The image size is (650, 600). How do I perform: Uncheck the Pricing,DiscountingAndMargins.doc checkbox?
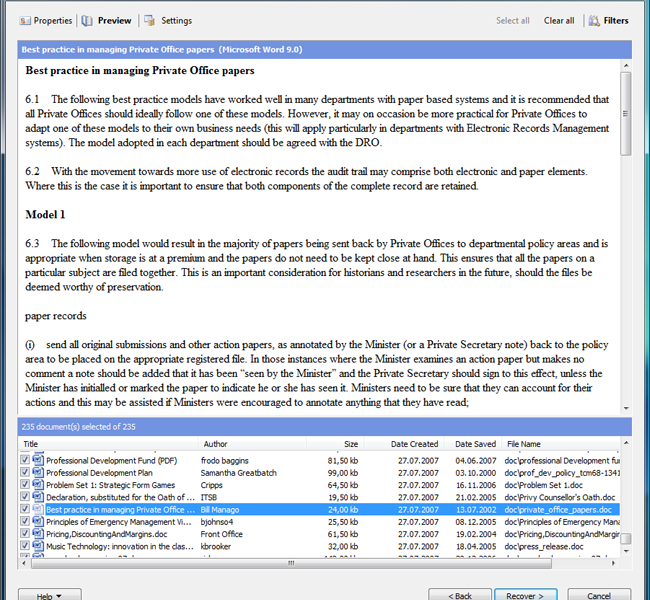point(25,534)
